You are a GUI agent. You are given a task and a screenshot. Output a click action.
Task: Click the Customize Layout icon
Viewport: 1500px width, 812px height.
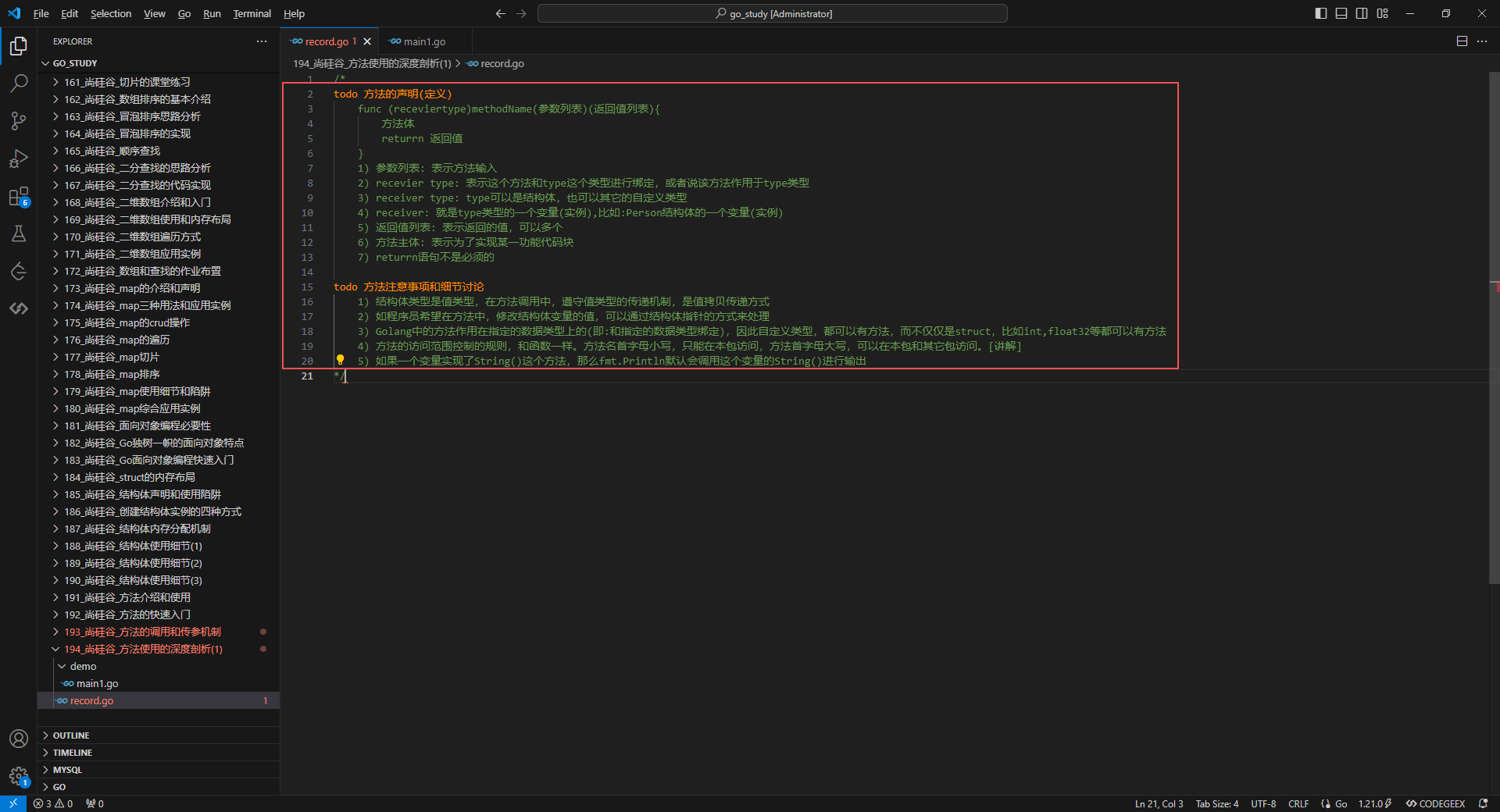(1382, 13)
